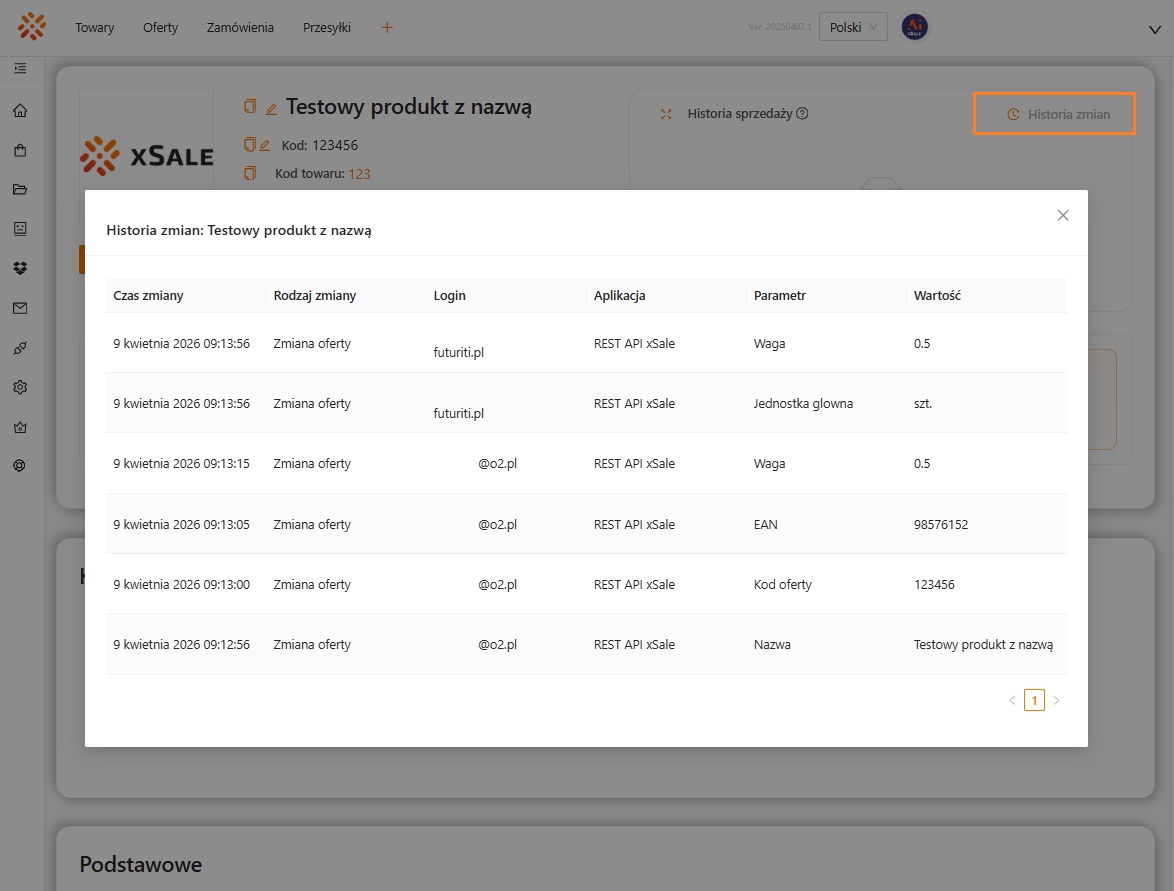This screenshot has height=891, width=1174.
Task: Click the Kod towaru 123 link
Action: tap(359, 174)
